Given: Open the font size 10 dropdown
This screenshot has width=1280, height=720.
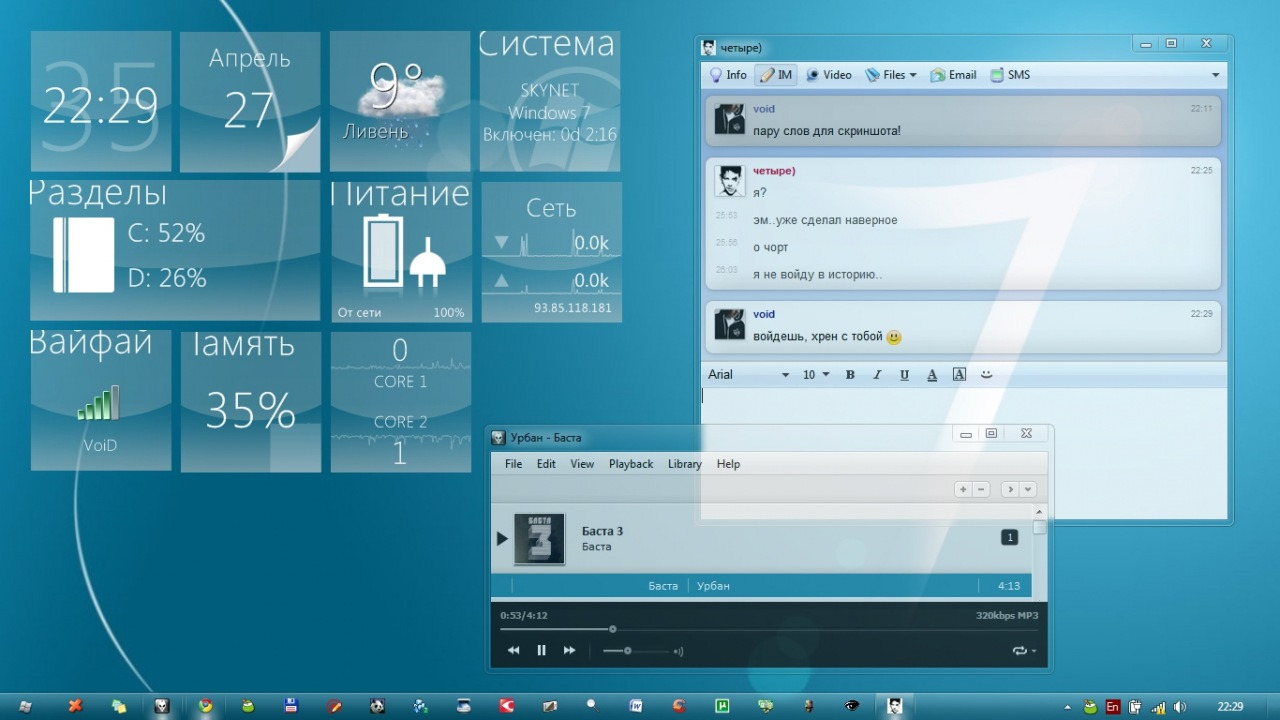Looking at the screenshot, I should click(816, 375).
